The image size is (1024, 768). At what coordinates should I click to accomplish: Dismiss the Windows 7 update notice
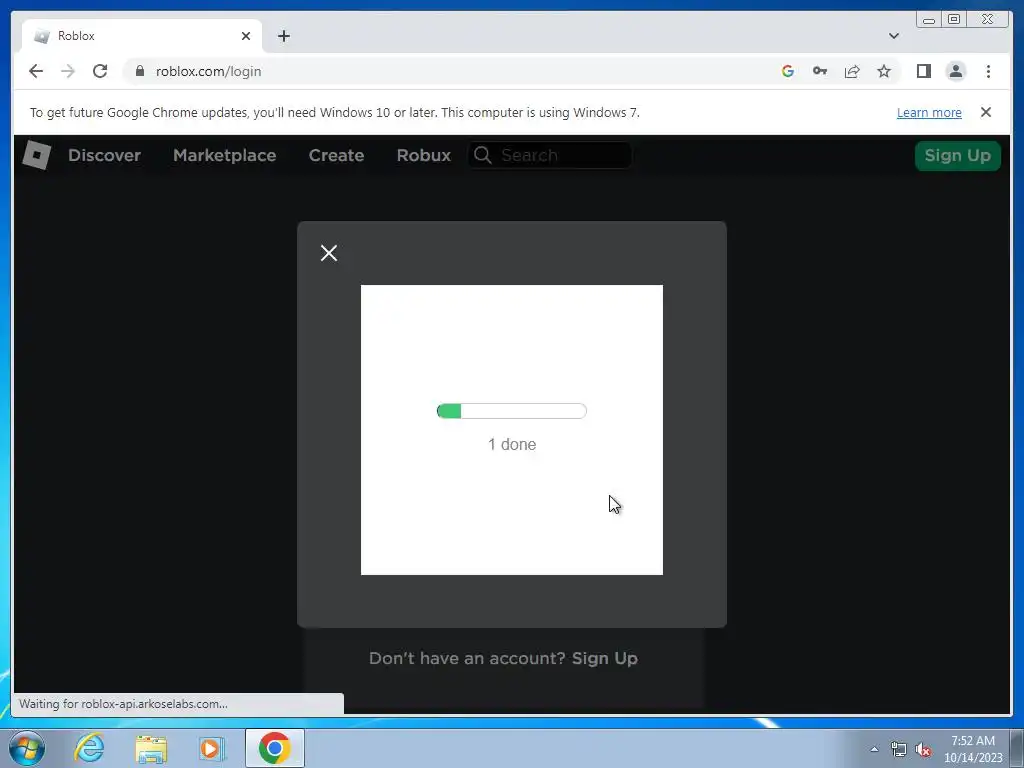[985, 112]
